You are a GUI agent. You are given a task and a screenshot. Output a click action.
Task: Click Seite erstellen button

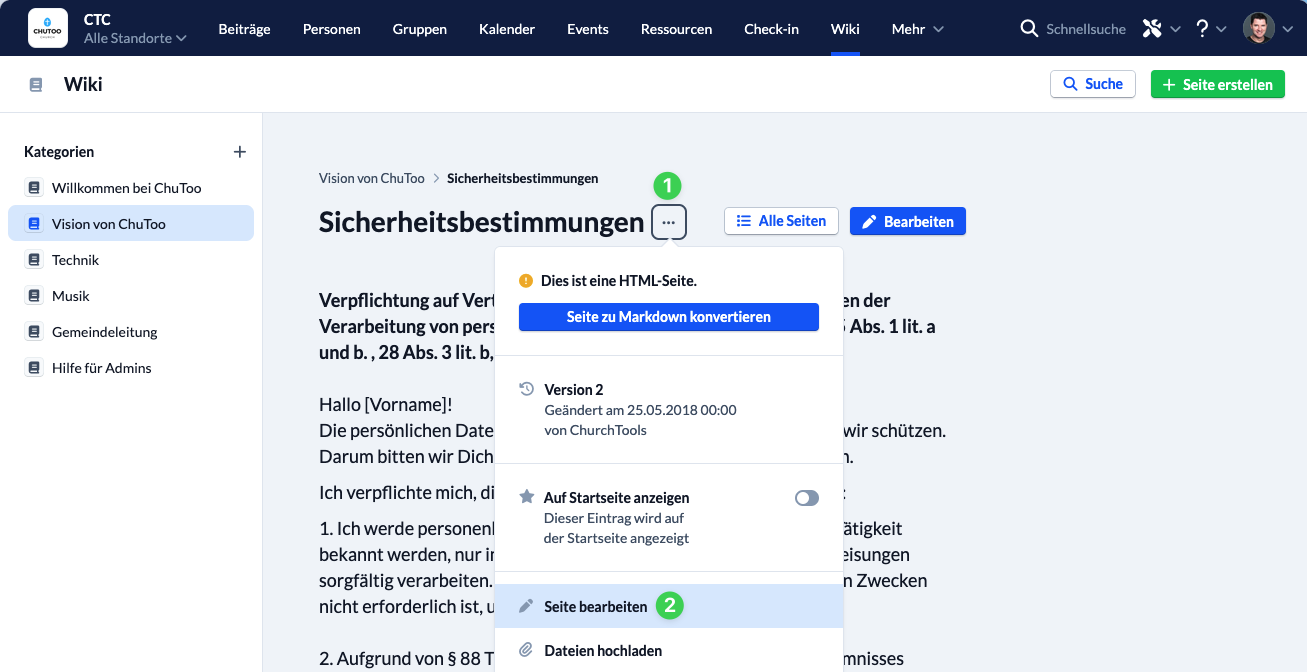pyautogui.click(x=1218, y=84)
